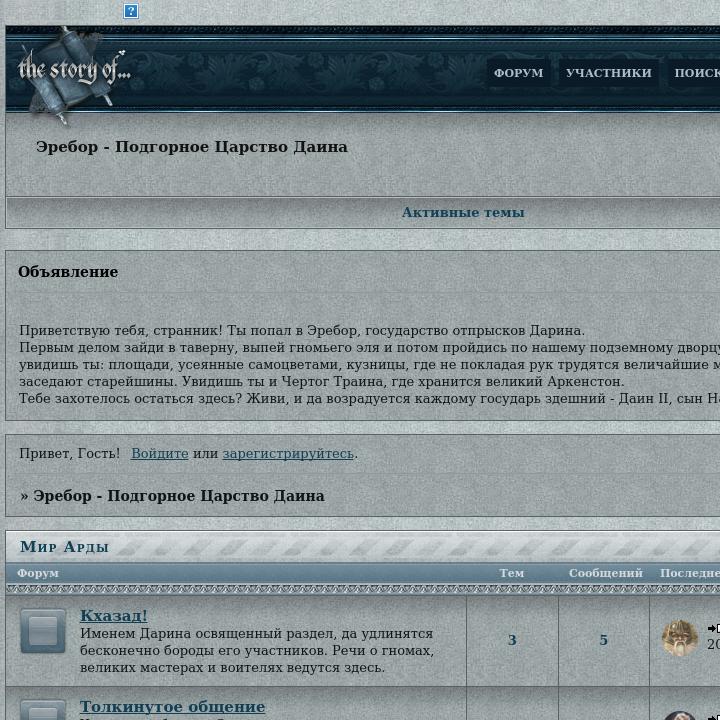This screenshot has height=720, width=720.
Task: Click the Тем column header
Action: (512, 573)
